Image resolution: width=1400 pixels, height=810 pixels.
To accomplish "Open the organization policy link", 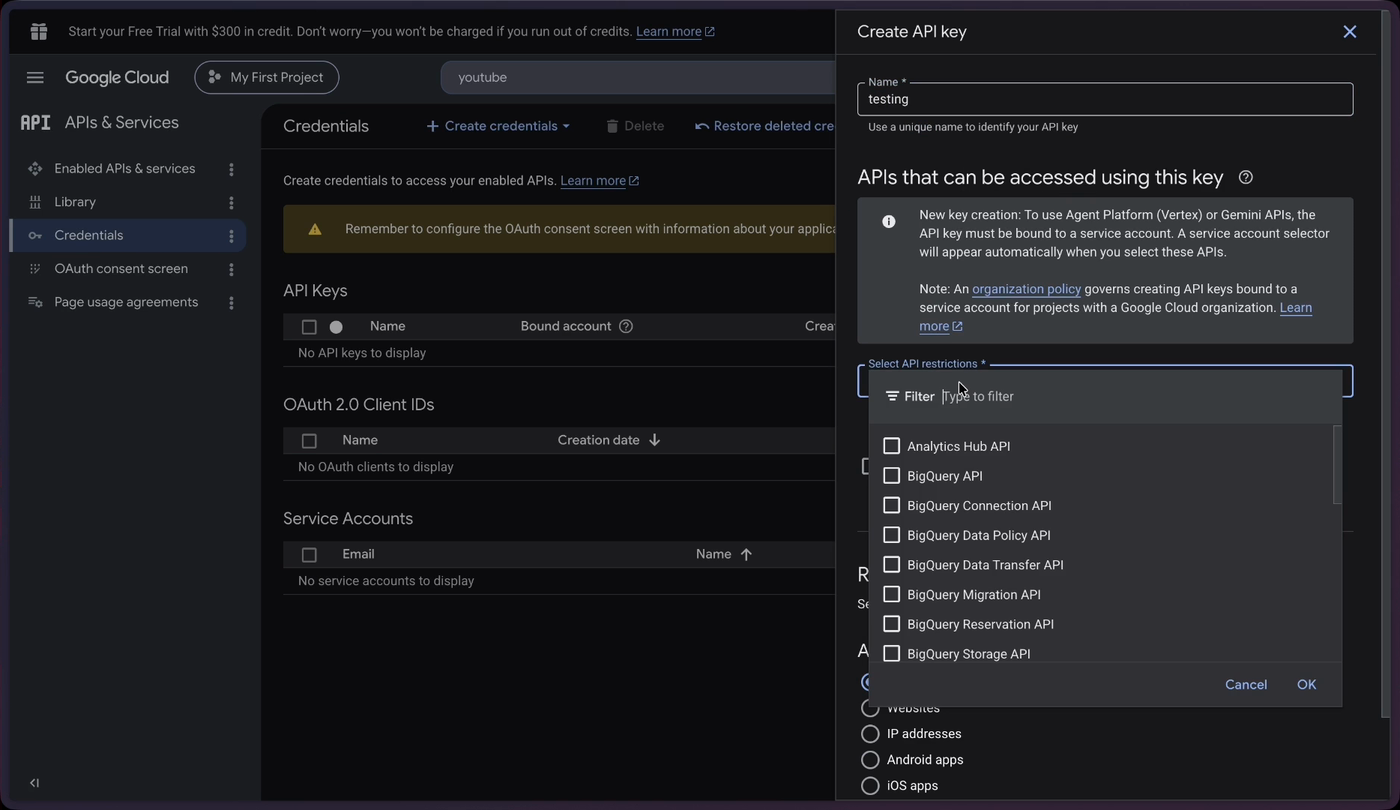I will (1026, 289).
